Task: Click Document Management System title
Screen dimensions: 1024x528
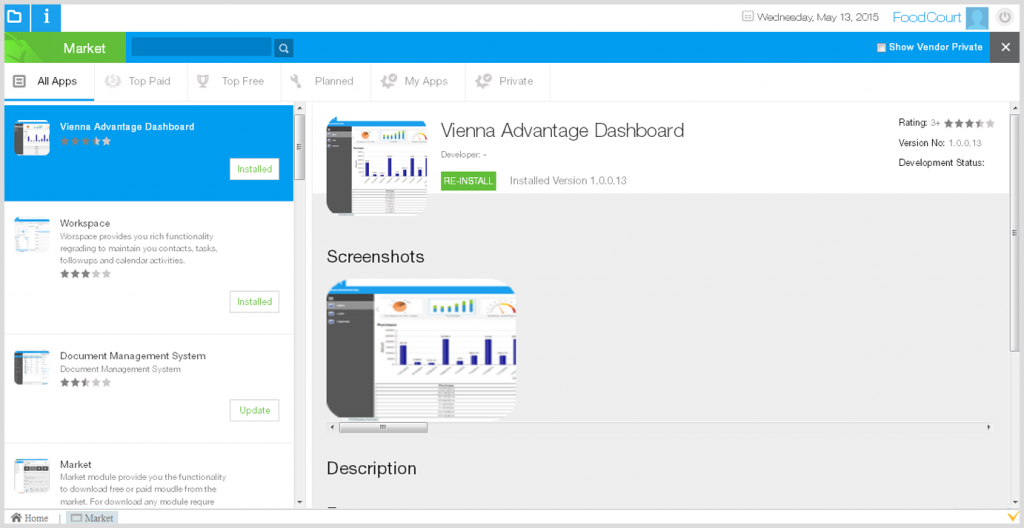Action: [x=133, y=355]
